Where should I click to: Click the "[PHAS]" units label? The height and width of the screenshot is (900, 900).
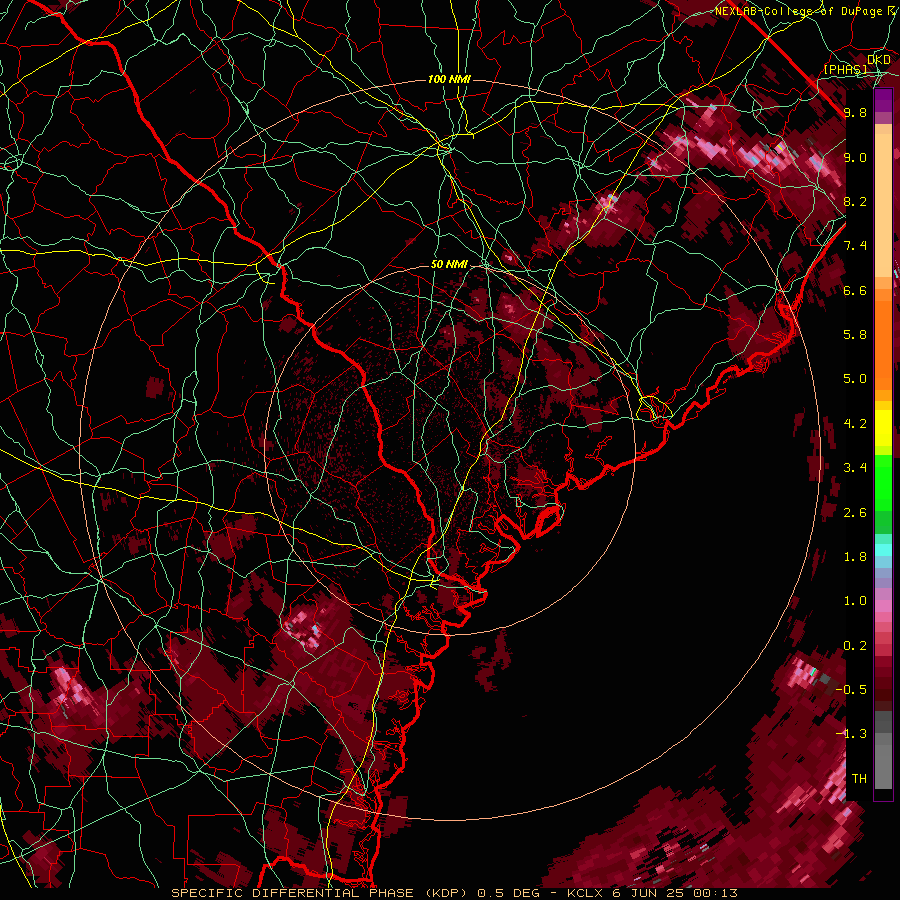pos(846,69)
